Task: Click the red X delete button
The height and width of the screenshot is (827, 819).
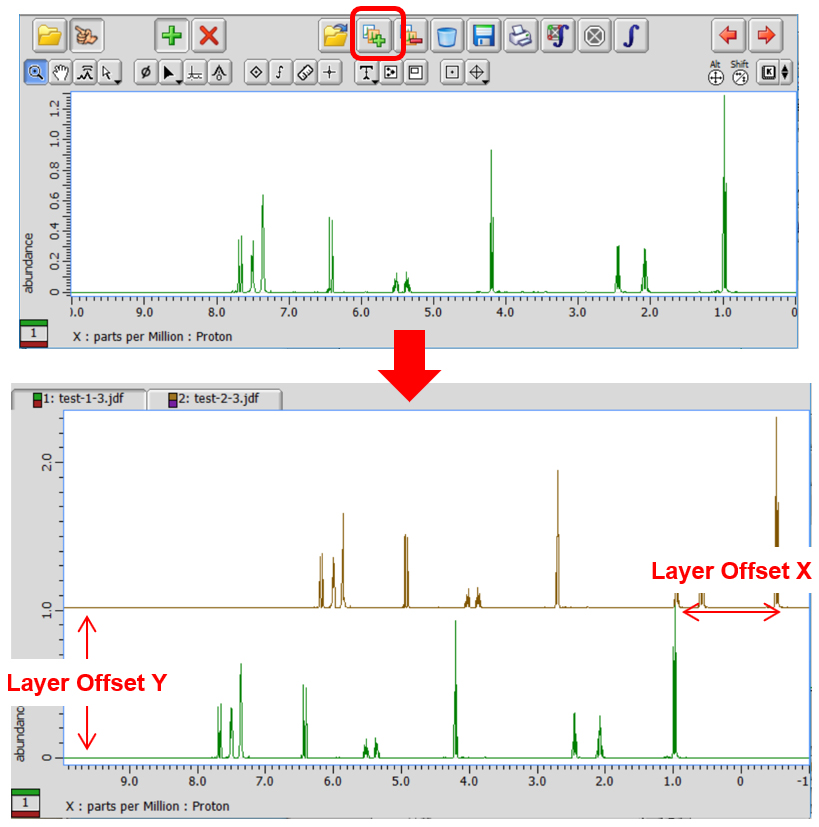Action: click(208, 36)
